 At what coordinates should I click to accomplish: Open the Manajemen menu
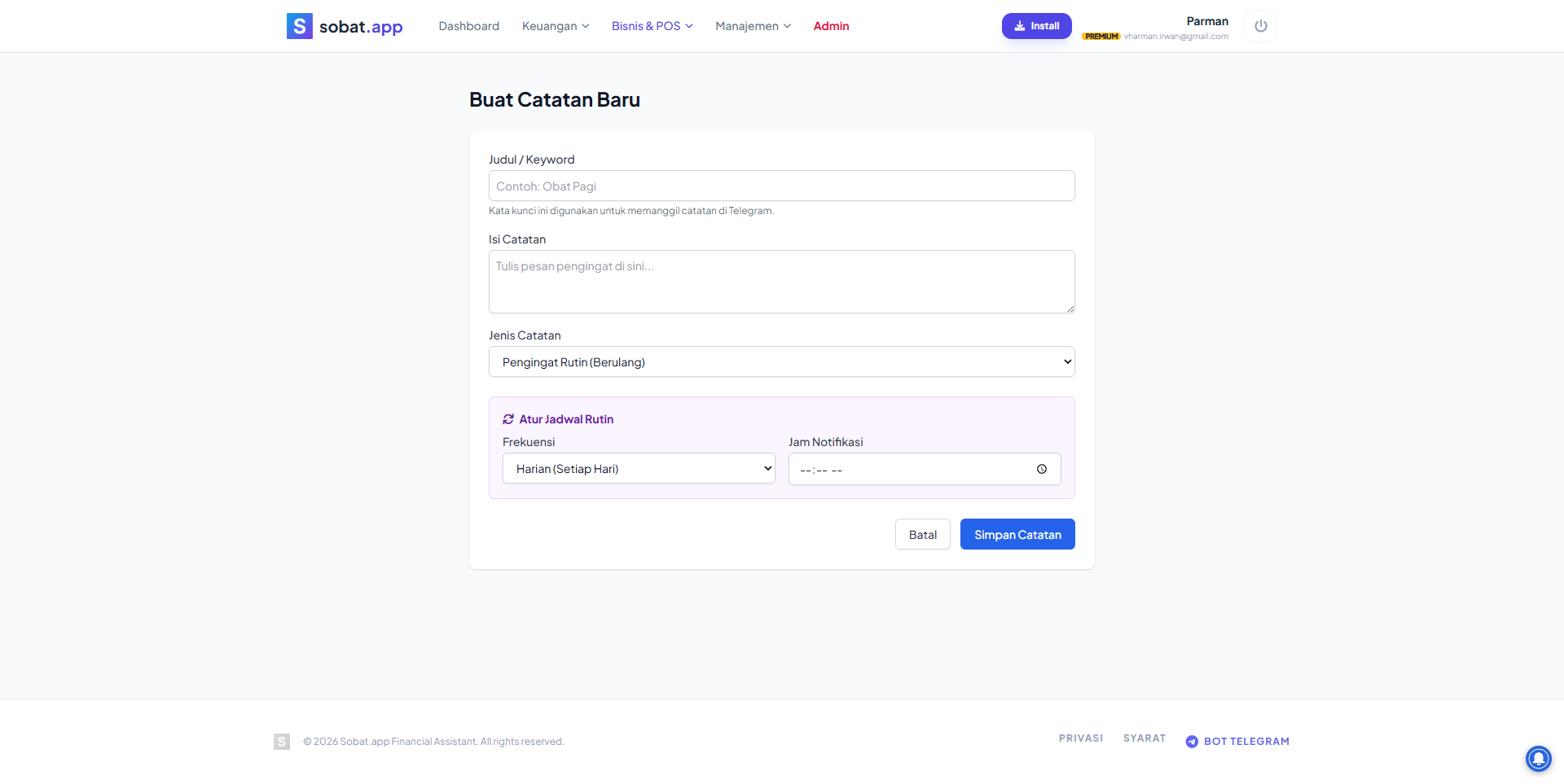click(753, 26)
